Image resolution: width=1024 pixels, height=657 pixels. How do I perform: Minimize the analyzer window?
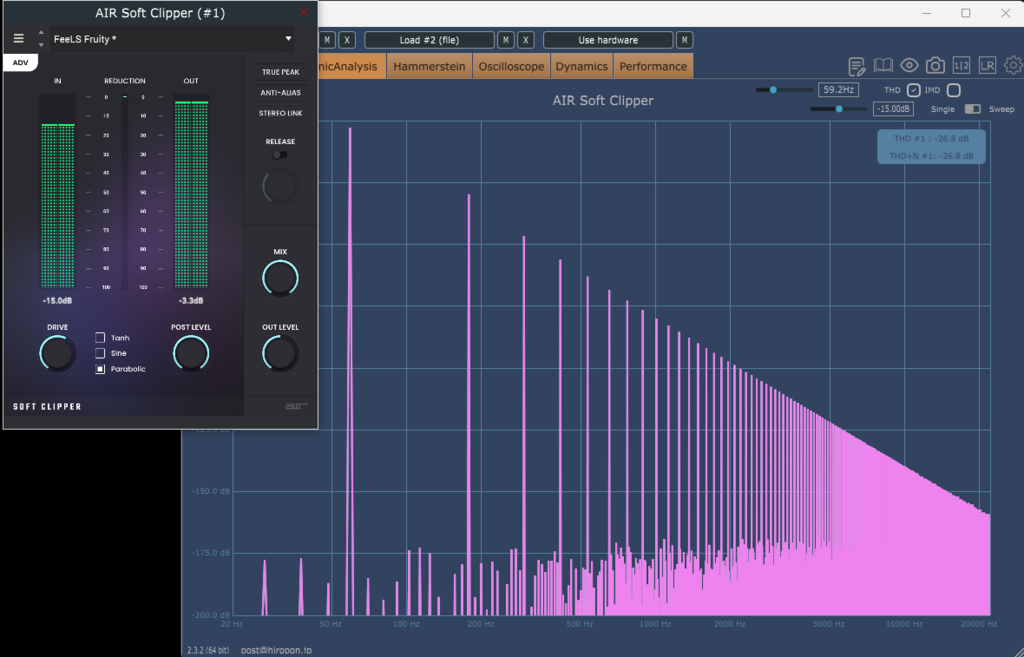[927, 13]
